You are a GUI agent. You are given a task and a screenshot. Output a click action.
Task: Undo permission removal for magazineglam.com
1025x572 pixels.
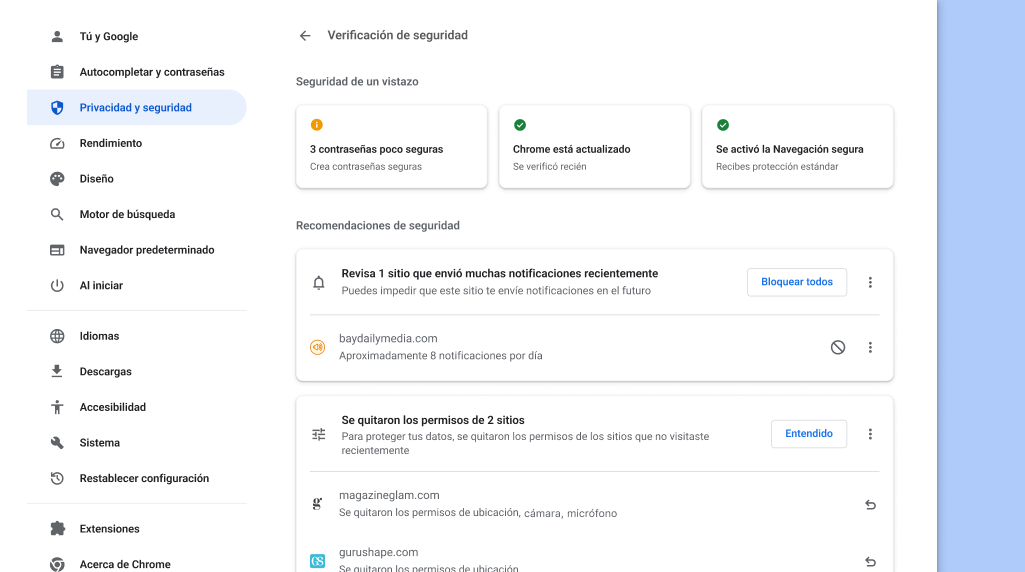pyautogui.click(x=870, y=505)
